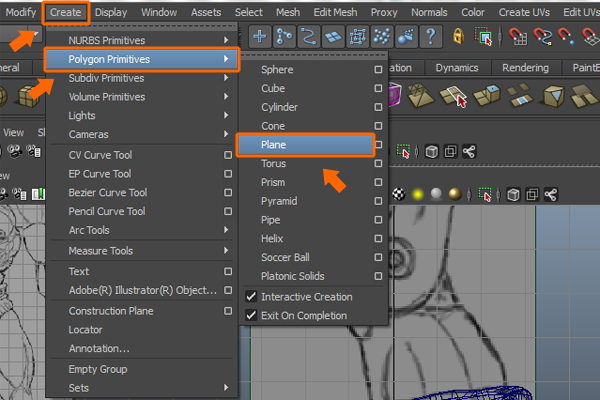
Task: Click the scattered points toolbar icon
Action: 382,37
